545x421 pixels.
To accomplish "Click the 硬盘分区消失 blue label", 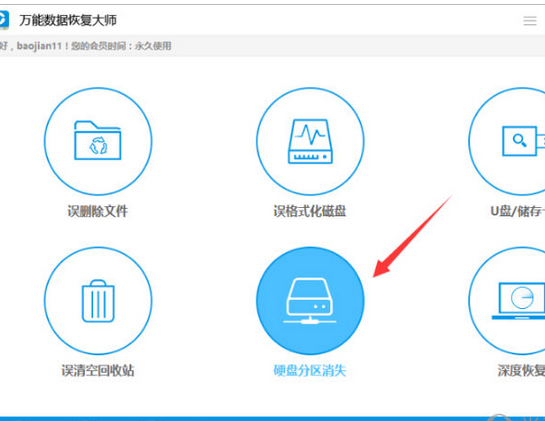I will [x=310, y=371].
